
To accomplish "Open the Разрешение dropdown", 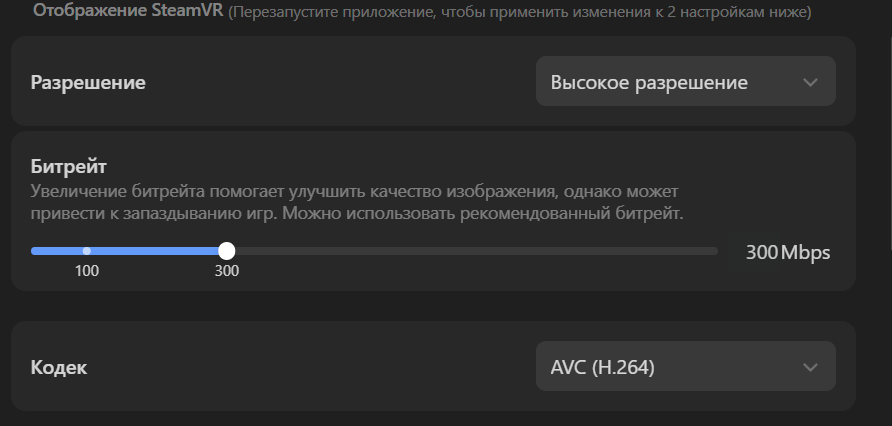I will (x=685, y=82).
